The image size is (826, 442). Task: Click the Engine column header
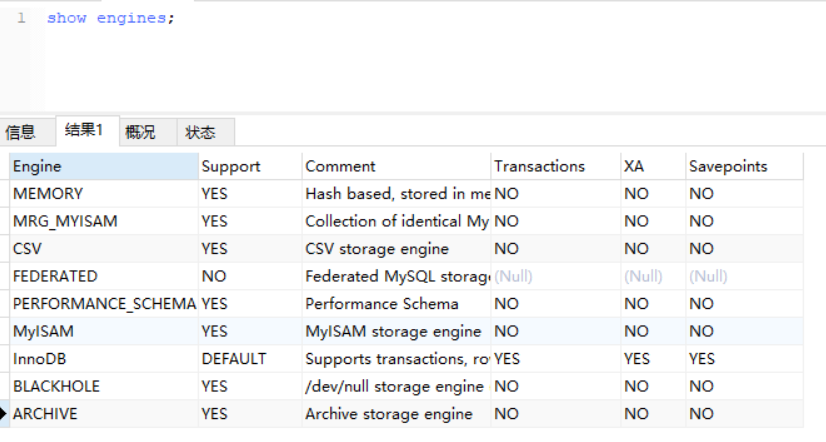103,166
